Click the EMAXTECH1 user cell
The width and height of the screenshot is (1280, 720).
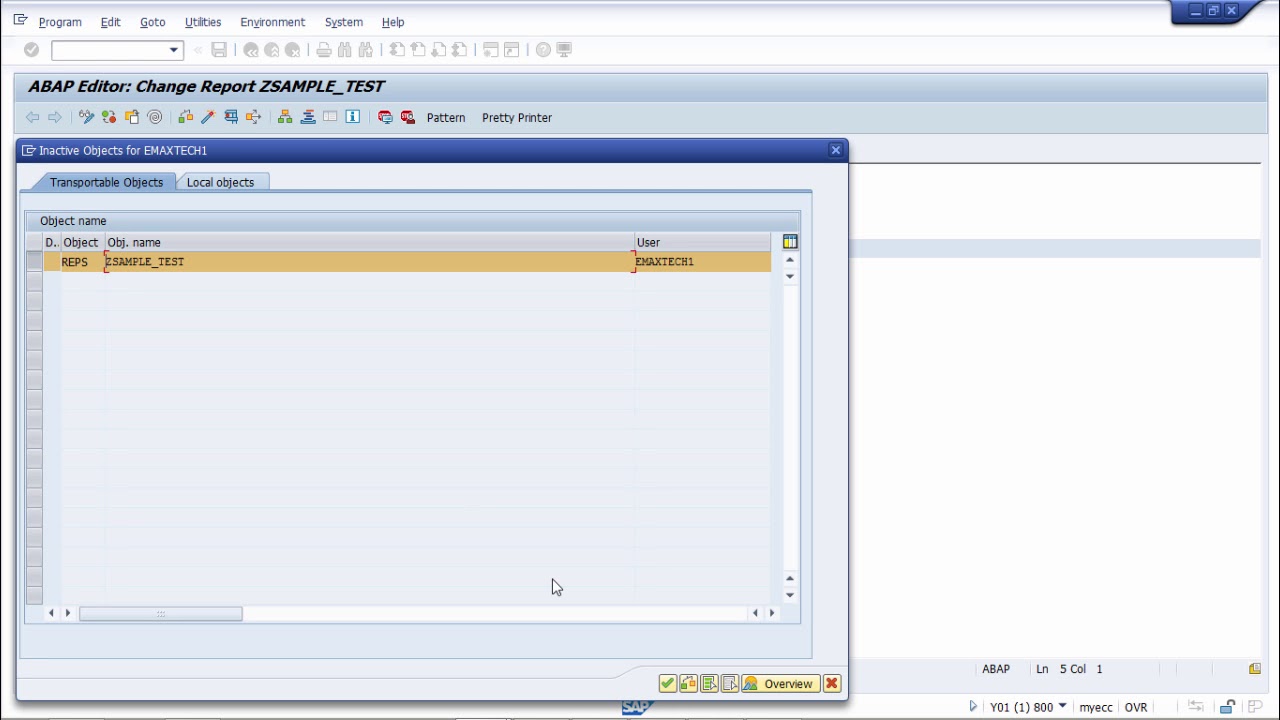pos(703,262)
